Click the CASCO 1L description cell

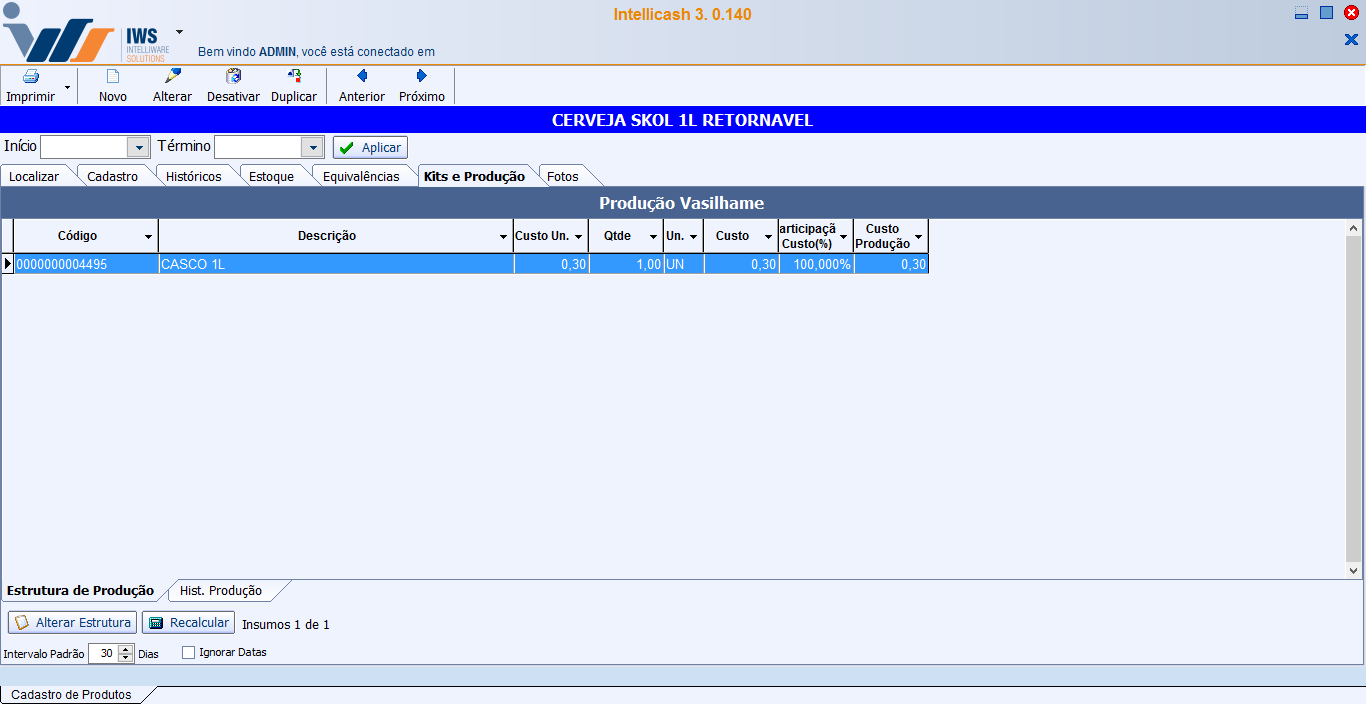336,264
